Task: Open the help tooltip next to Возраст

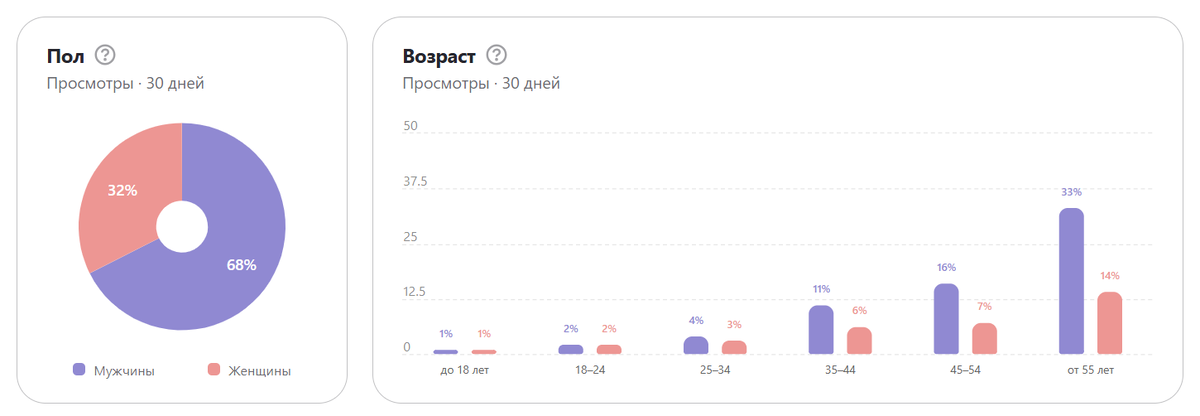Action: 496,55
